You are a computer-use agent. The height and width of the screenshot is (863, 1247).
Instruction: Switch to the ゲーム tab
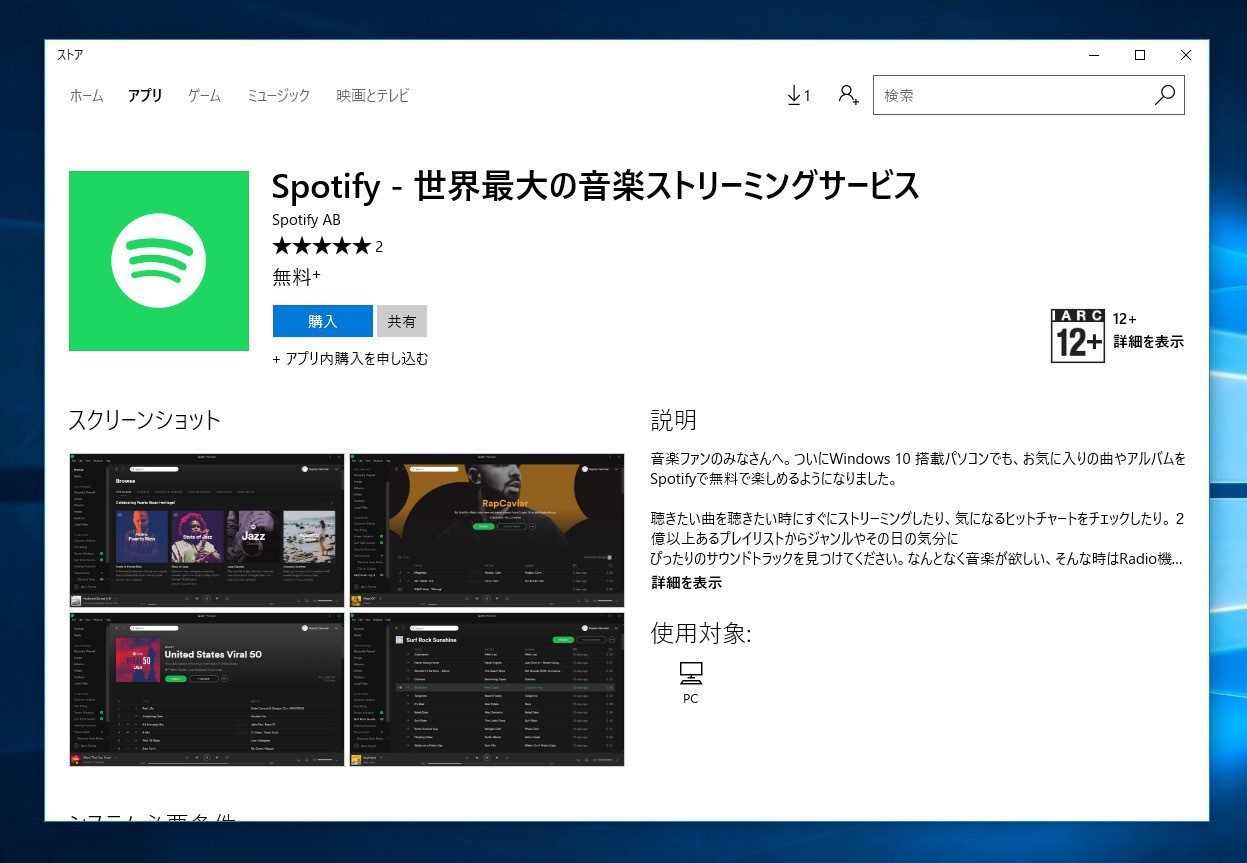pyautogui.click(x=204, y=96)
